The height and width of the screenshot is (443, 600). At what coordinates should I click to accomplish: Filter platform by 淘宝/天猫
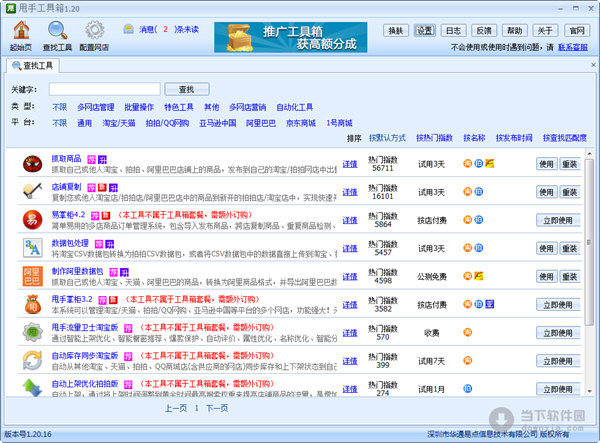coord(119,123)
